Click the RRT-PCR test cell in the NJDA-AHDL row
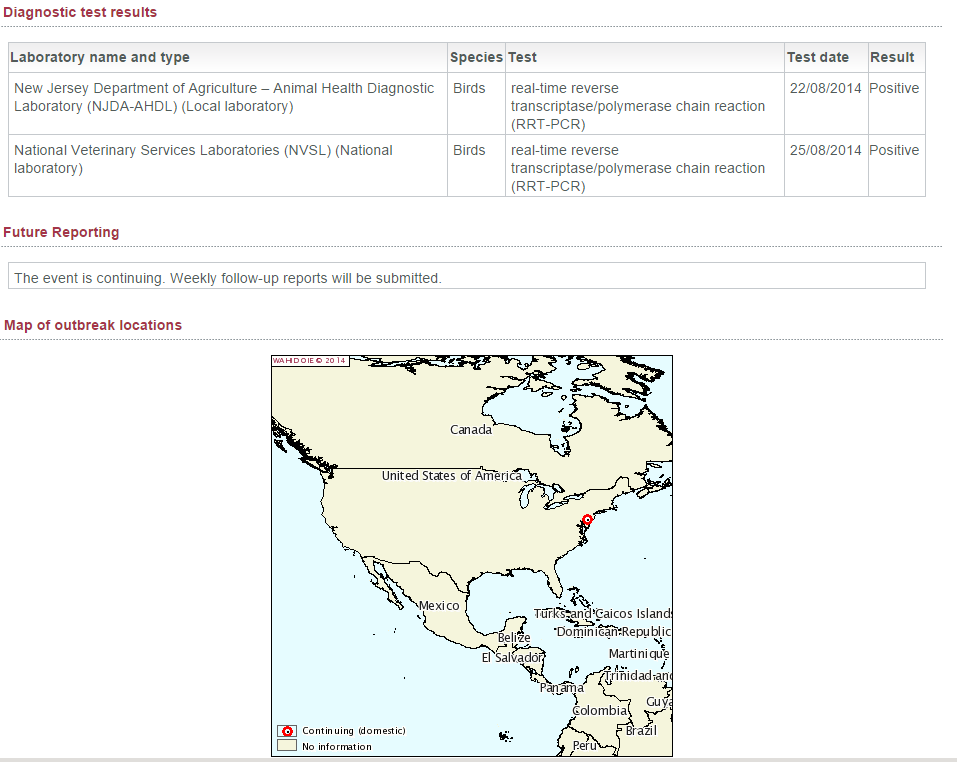Screen dimensions: 957x763 [x=645, y=106]
